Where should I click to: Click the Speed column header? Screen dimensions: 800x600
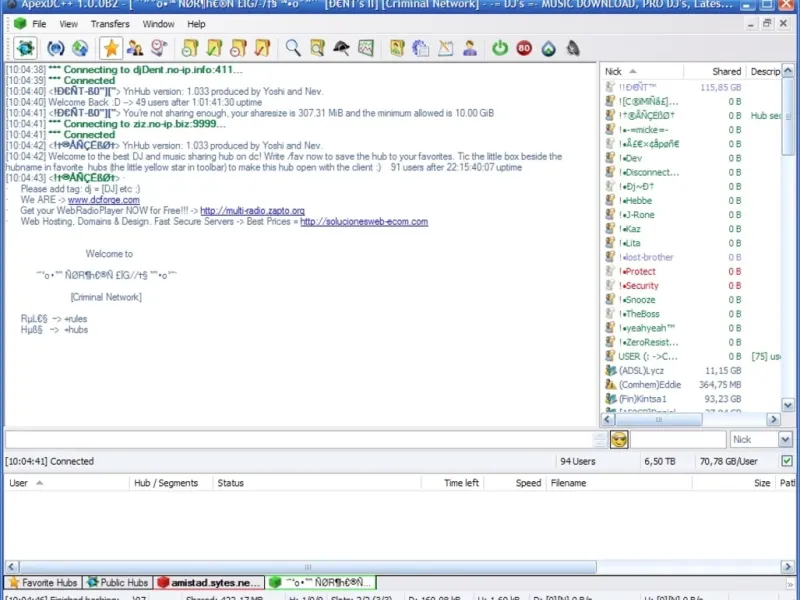[x=514, y=483]
